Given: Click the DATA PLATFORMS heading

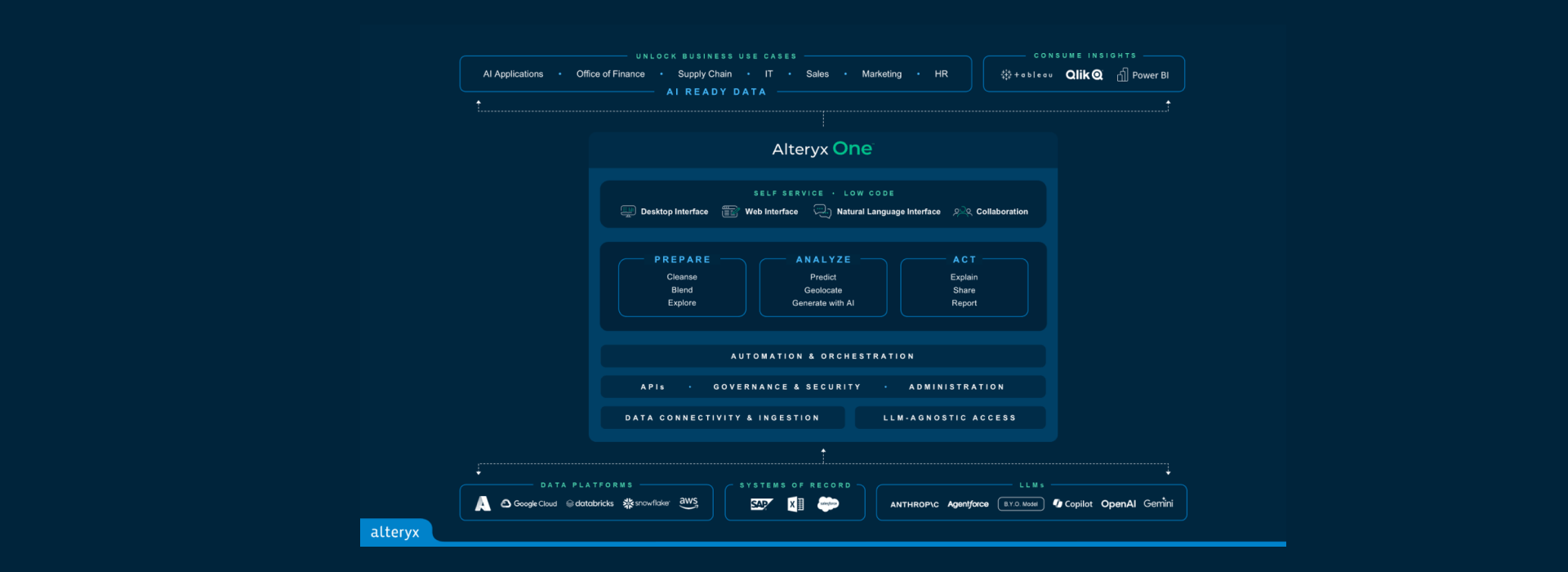Looking at the screenshot, I should (586, 485).
